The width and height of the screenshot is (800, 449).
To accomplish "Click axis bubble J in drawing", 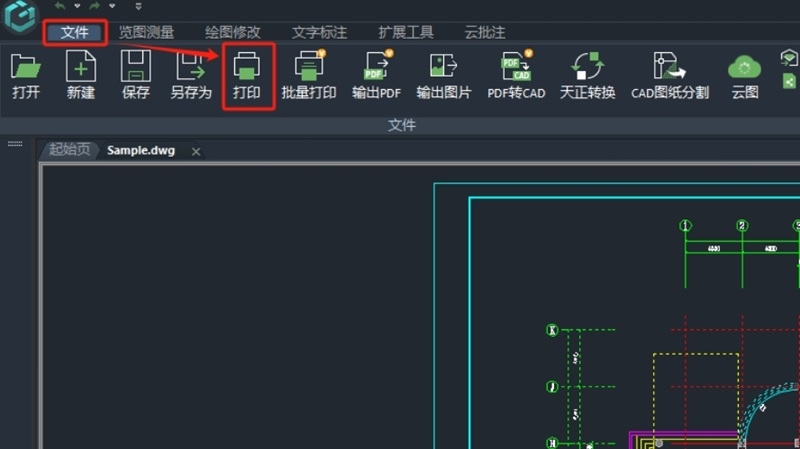I will click(552, 387).
